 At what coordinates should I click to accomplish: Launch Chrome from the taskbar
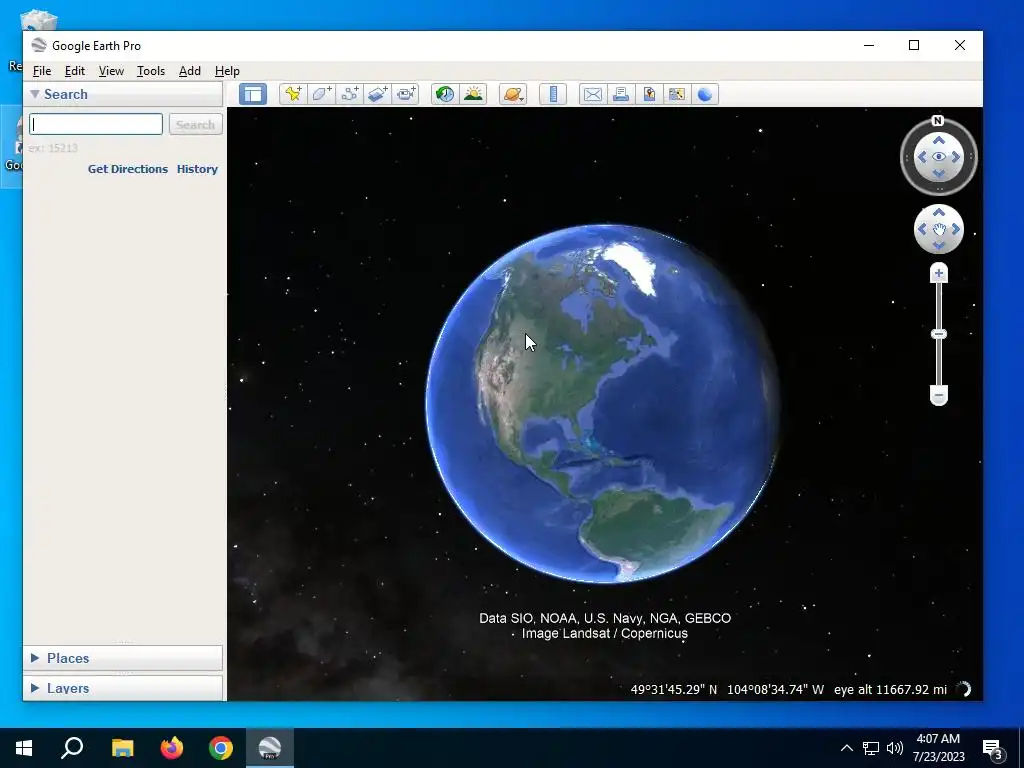click(221, 748)
